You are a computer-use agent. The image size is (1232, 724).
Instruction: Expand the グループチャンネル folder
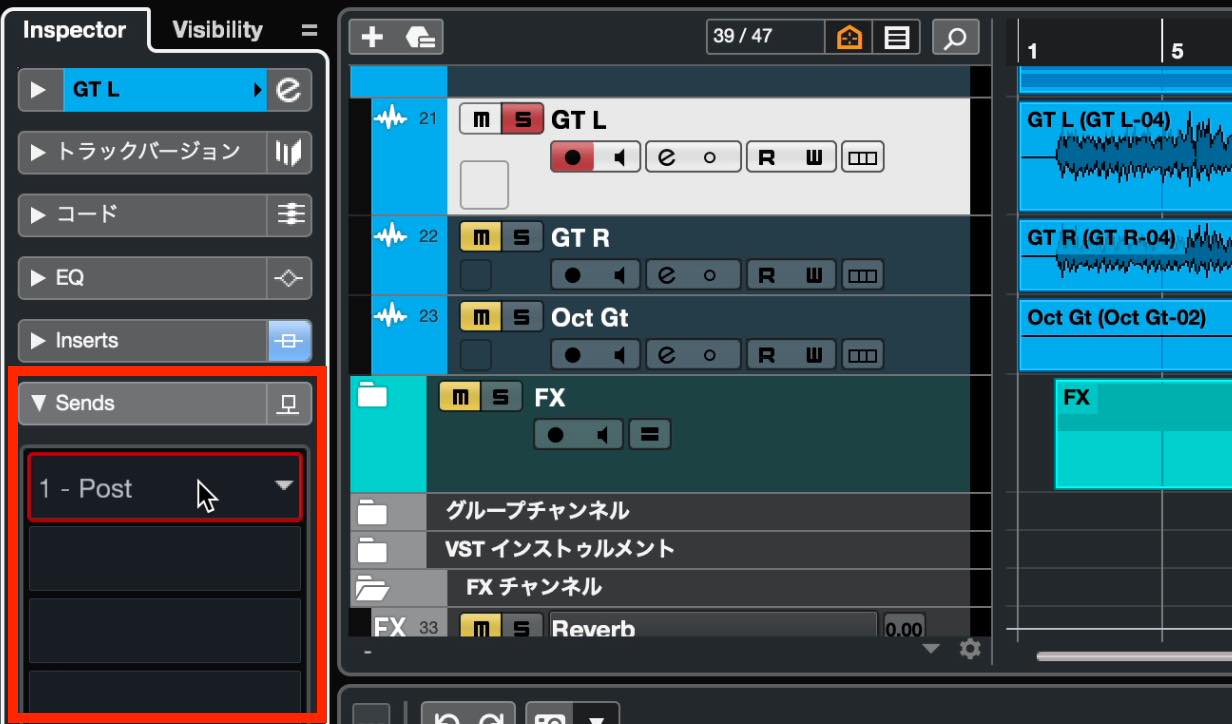click(372, 513)
